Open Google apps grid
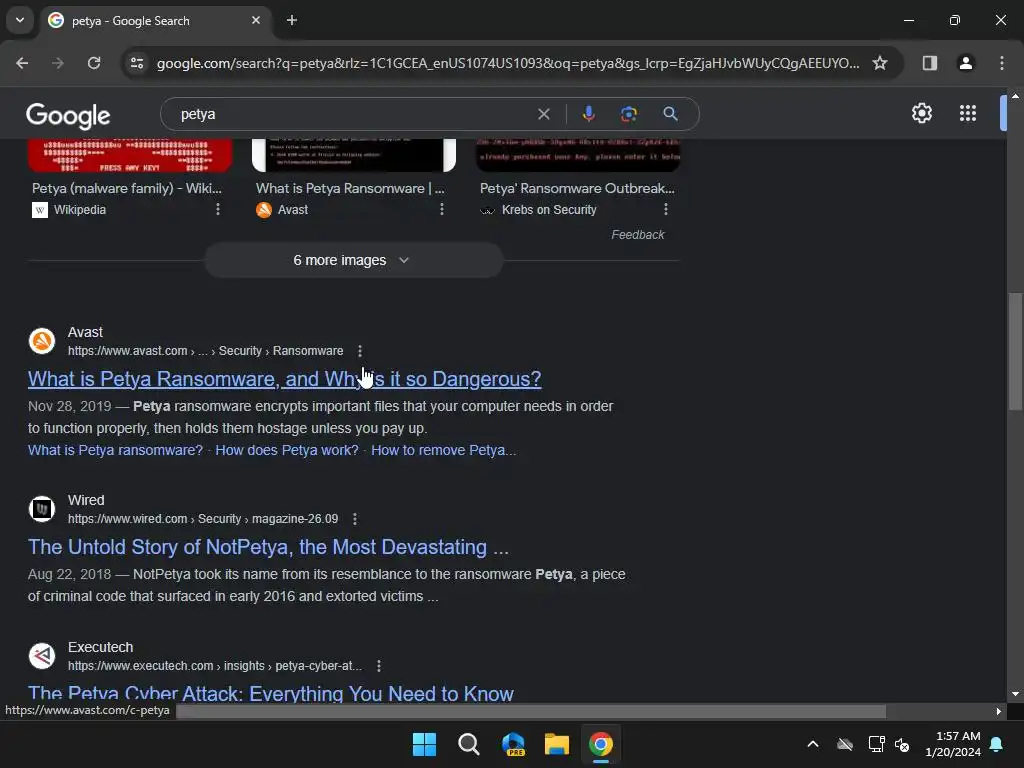1024x768 pixels. click(x=967, y=113)
